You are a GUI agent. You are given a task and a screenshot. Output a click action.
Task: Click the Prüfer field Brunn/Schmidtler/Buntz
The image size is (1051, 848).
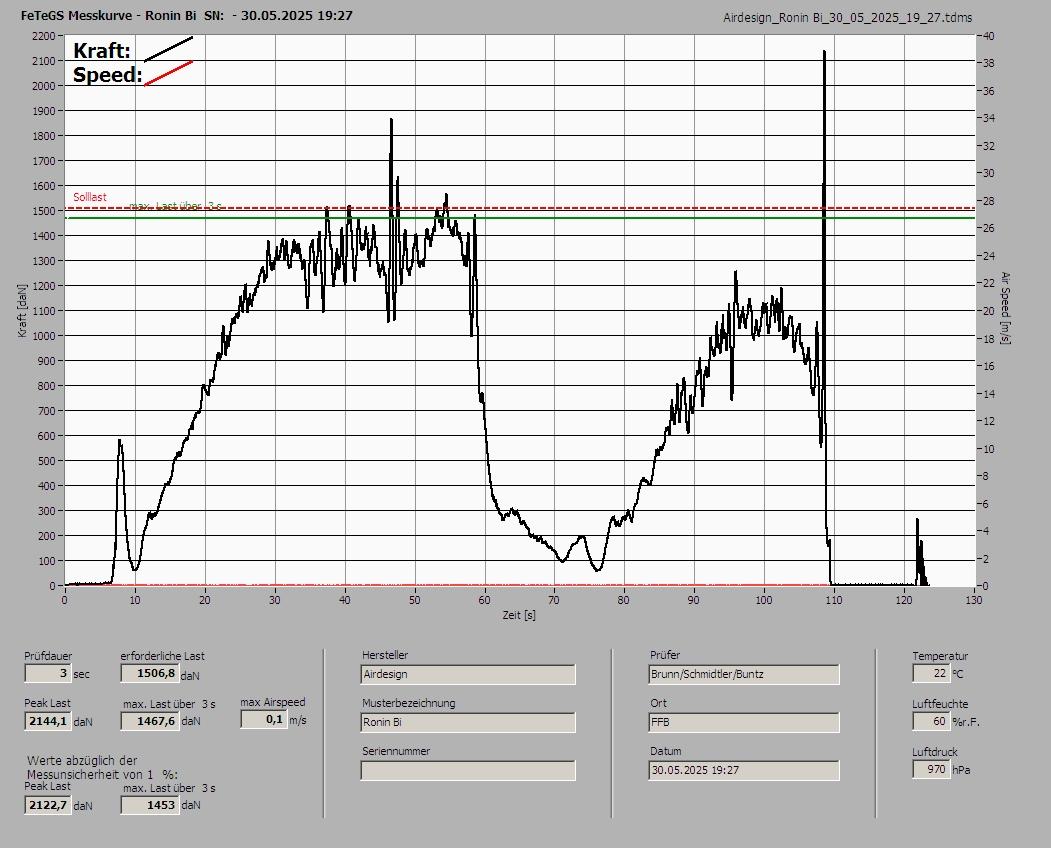tap(744, 674)
